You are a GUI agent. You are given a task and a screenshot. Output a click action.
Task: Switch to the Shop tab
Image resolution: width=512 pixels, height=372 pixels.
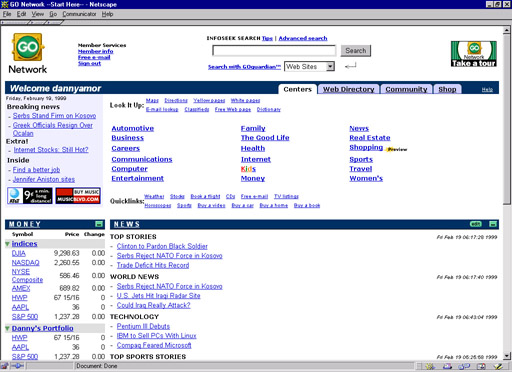(447, 89)
